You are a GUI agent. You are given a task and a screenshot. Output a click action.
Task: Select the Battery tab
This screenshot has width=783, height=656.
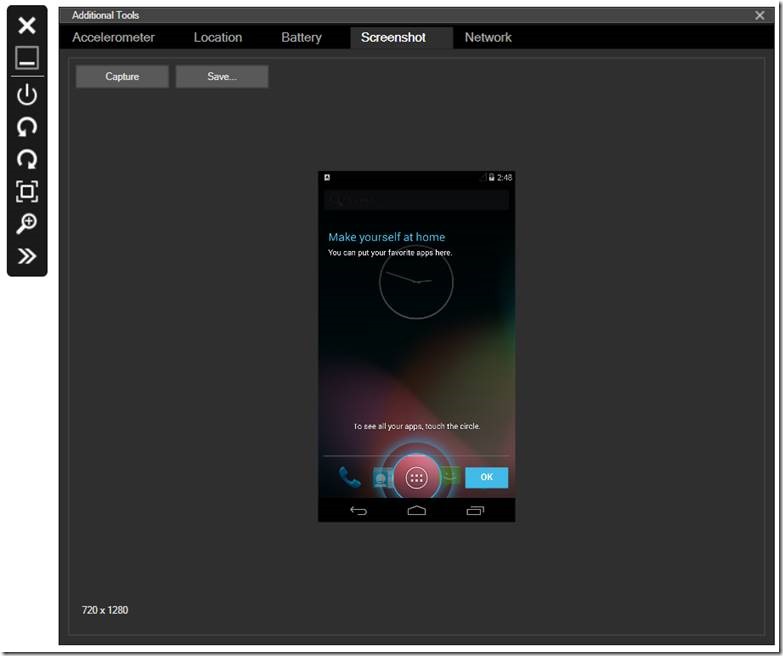point(301,37)
